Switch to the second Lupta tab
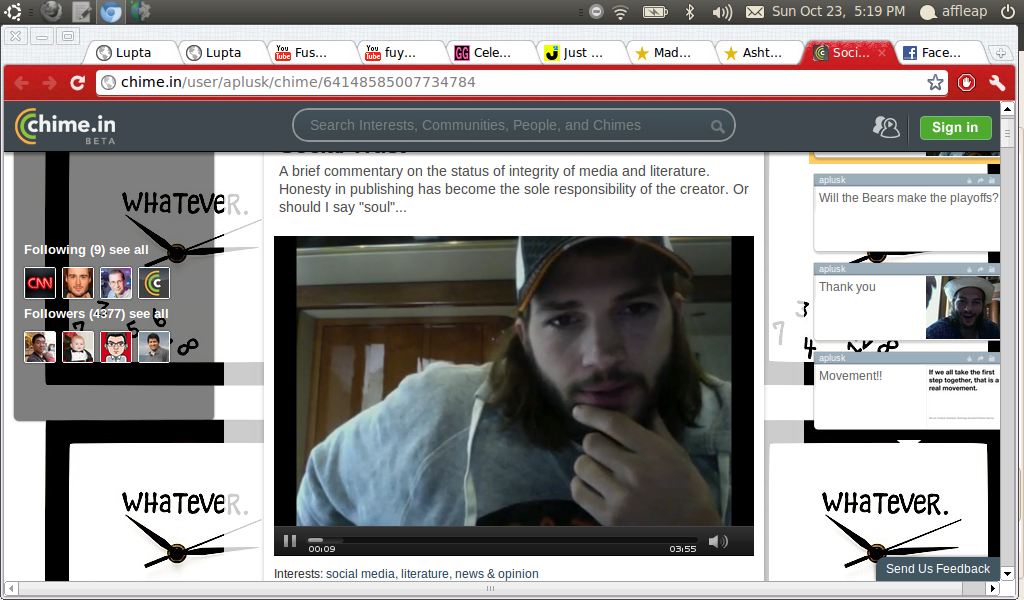Screen dimensions: 1024x600 (223, 53)
